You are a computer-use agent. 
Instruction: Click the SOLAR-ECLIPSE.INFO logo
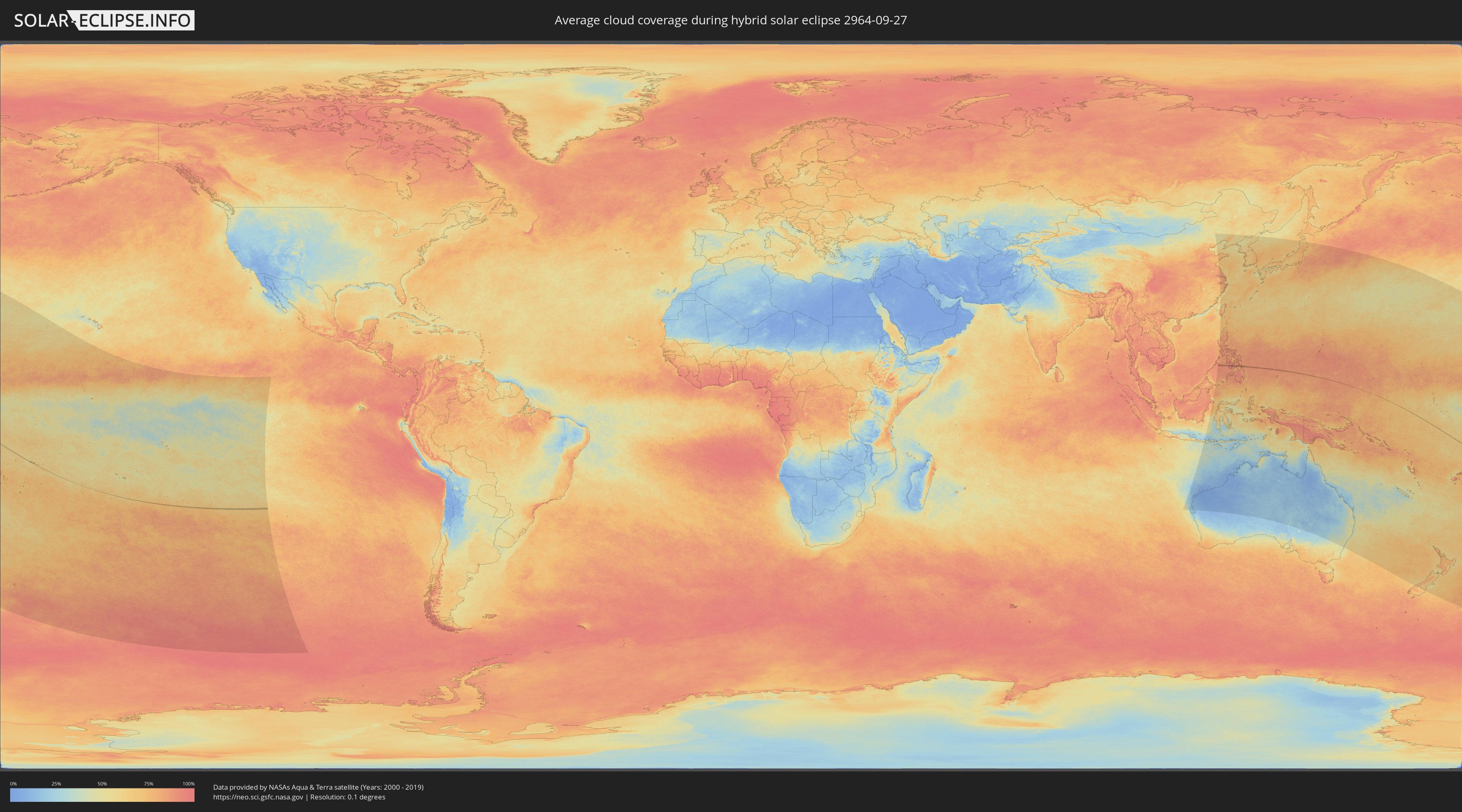coord(104,20)
